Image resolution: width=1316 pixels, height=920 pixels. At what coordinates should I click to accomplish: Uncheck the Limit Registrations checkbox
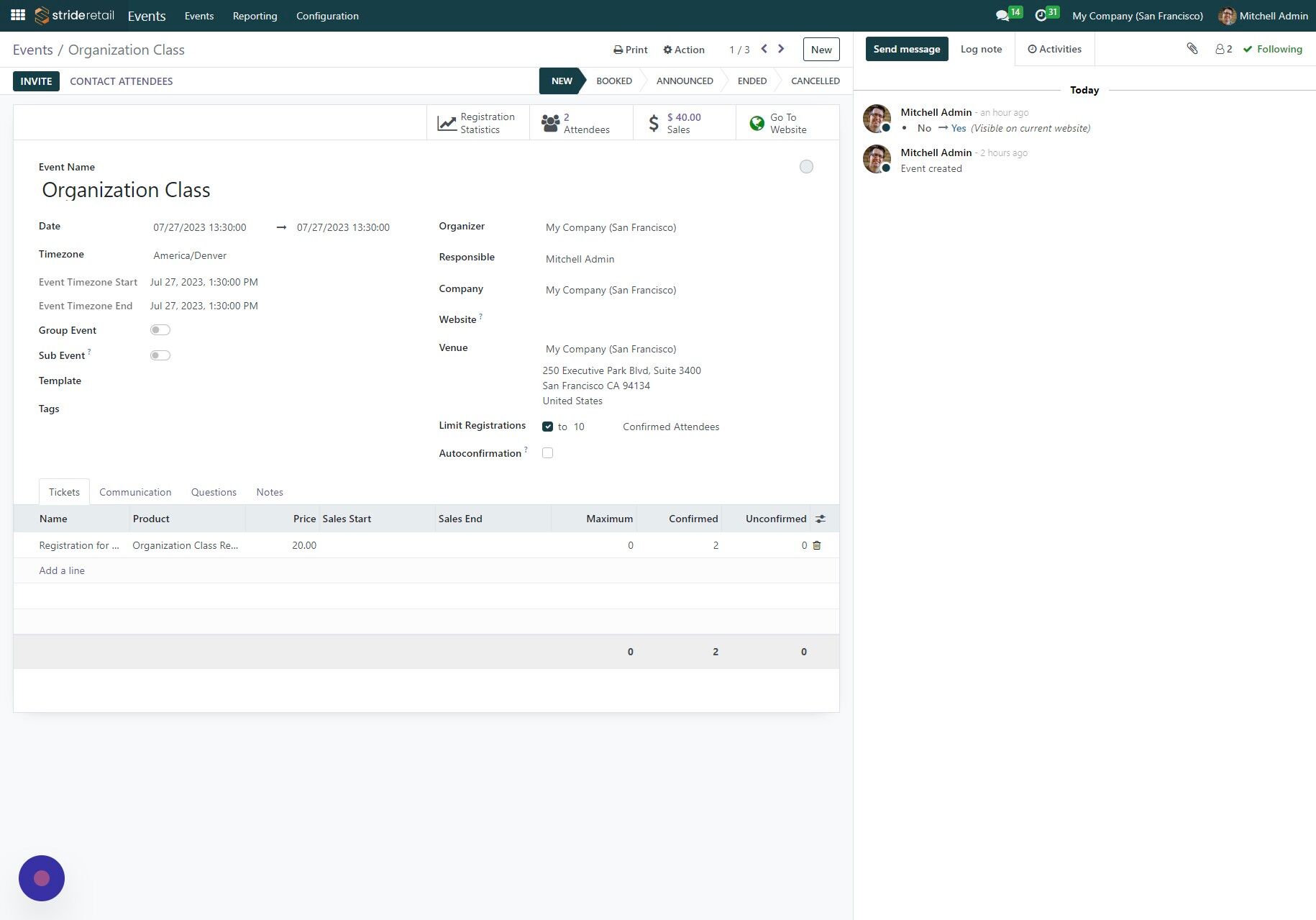(548, 427)
